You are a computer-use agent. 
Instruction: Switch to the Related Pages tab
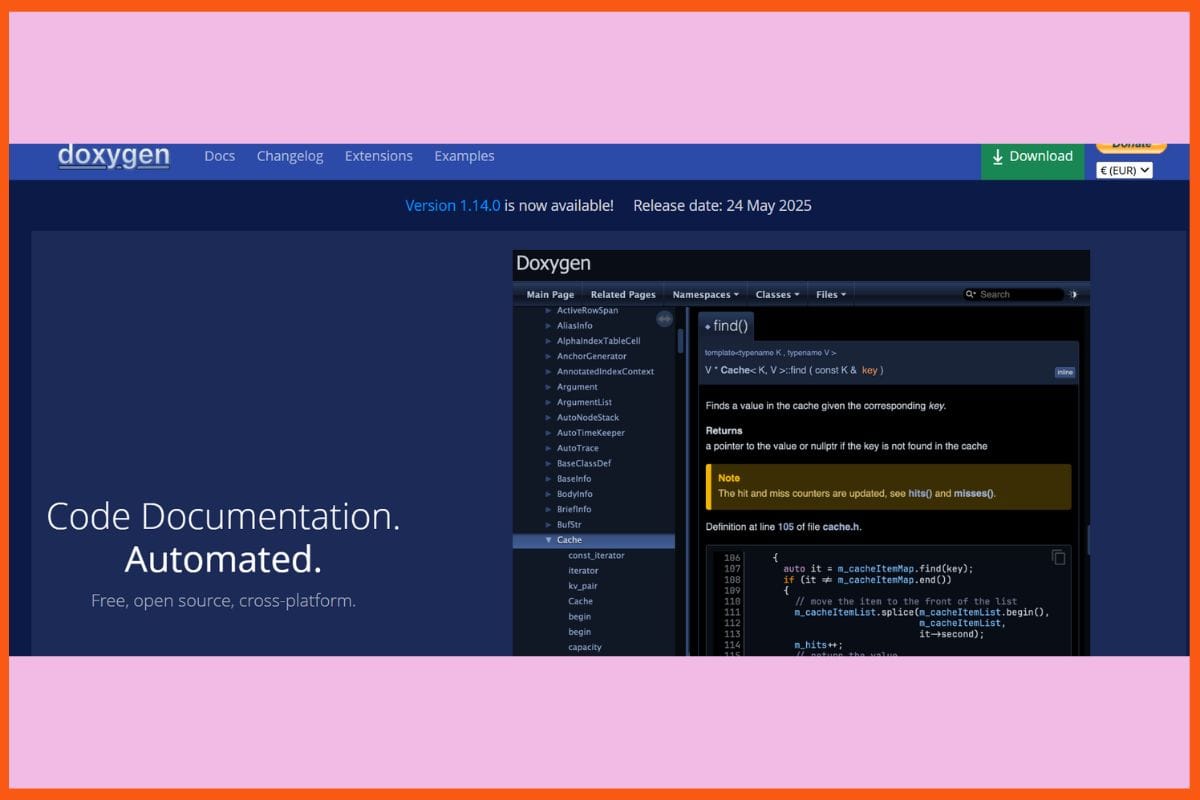[622, 294]
